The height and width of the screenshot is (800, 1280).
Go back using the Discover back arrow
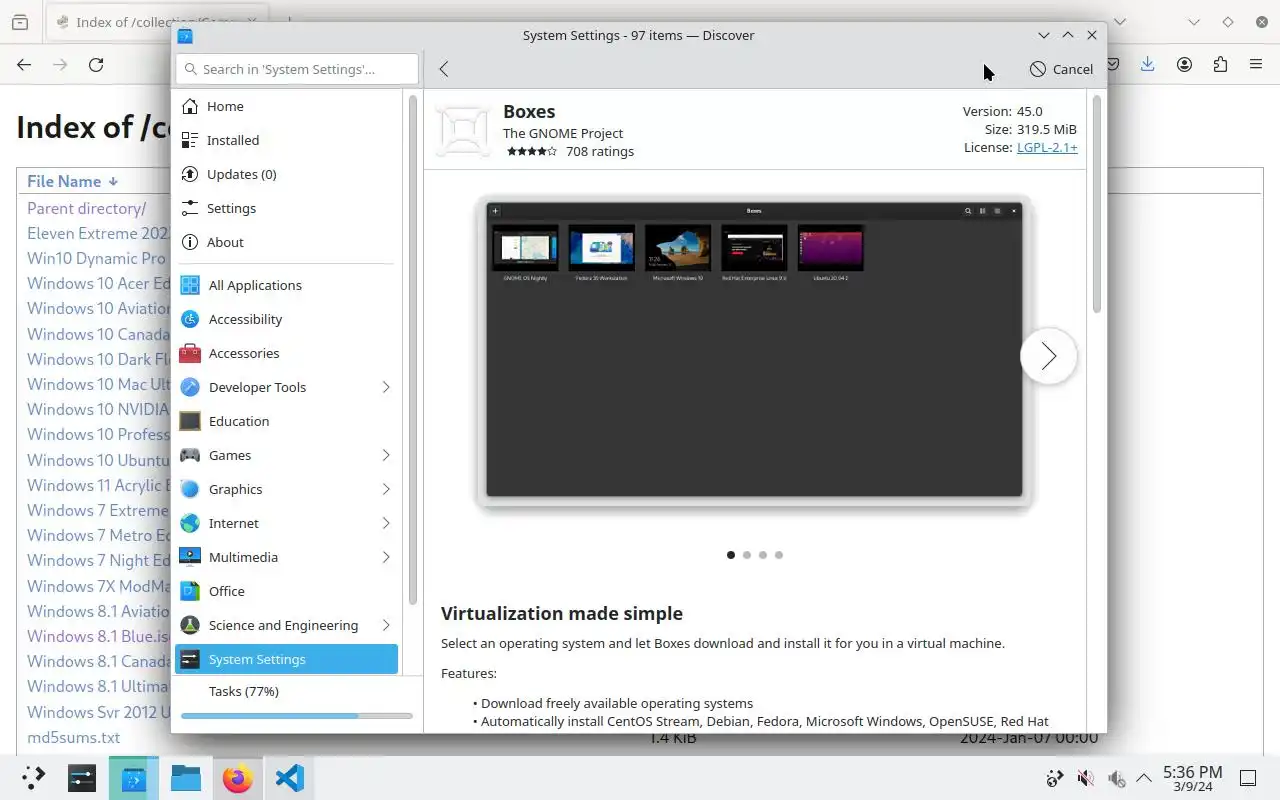tap(444, 69)
